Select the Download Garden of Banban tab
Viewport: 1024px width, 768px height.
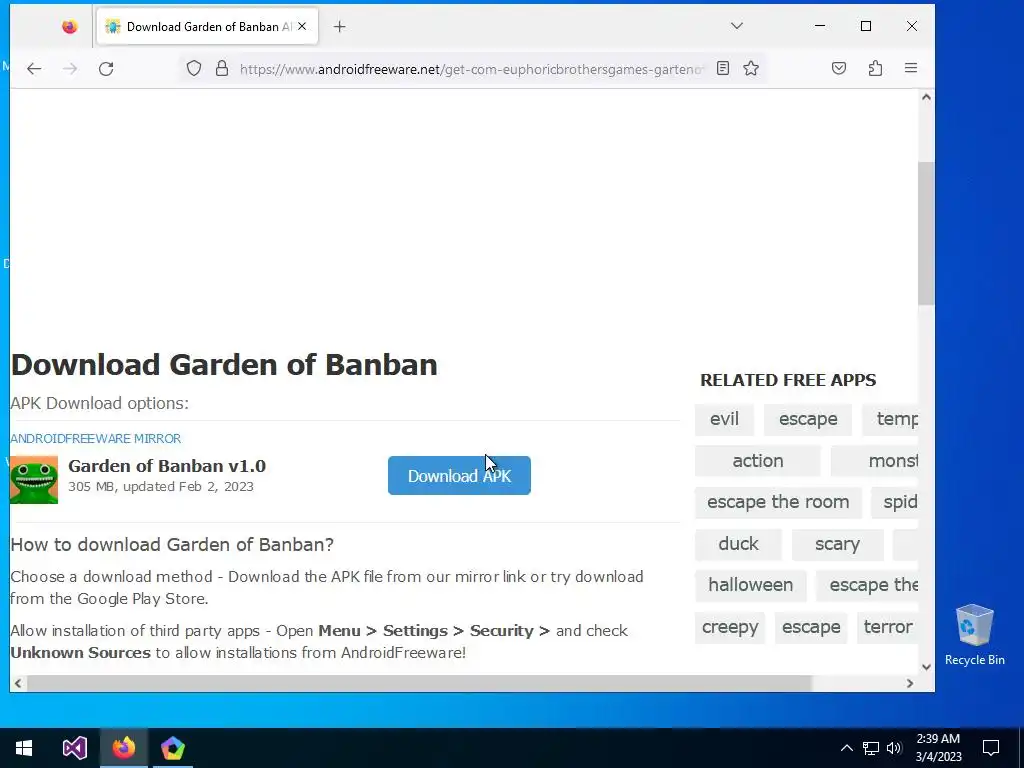(207, 27)
